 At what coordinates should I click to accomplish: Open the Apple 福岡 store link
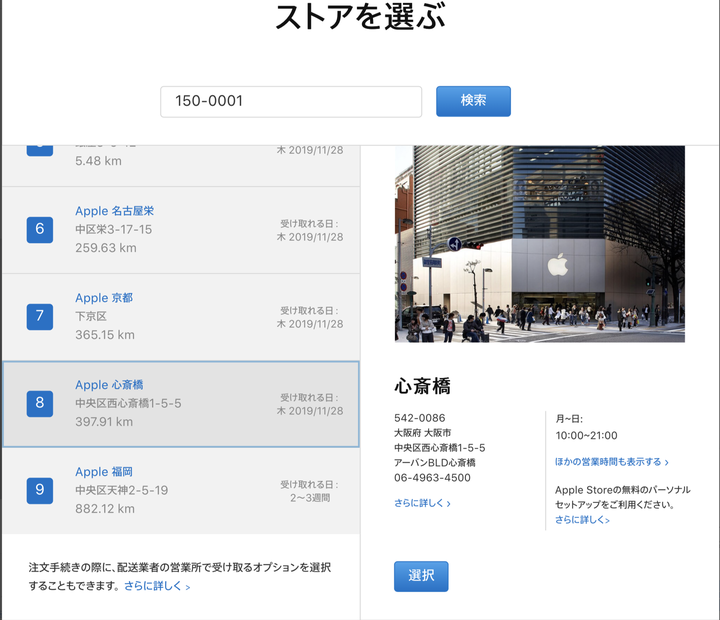point(104,471)
